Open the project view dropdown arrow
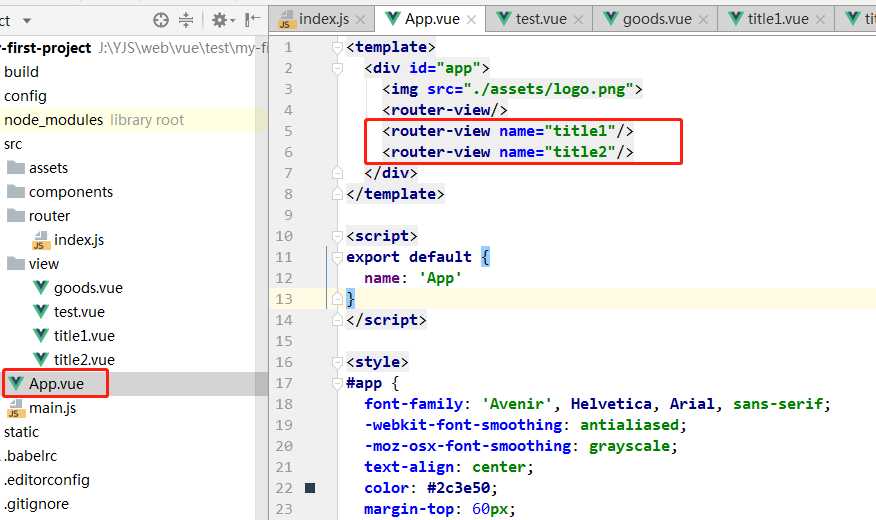The width and height of the screenshot is (876, 520). [27, 21]
